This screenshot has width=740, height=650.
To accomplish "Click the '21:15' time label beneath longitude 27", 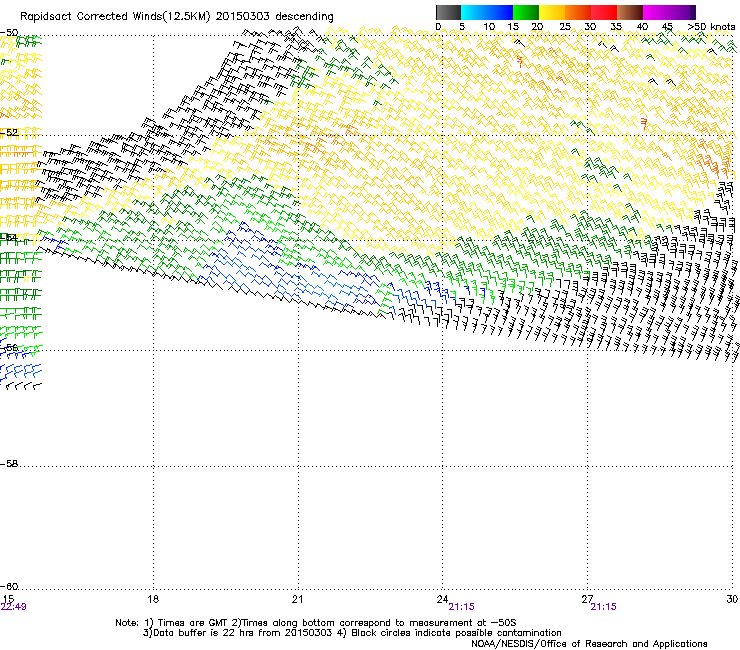I will click(x=604, y=607).
